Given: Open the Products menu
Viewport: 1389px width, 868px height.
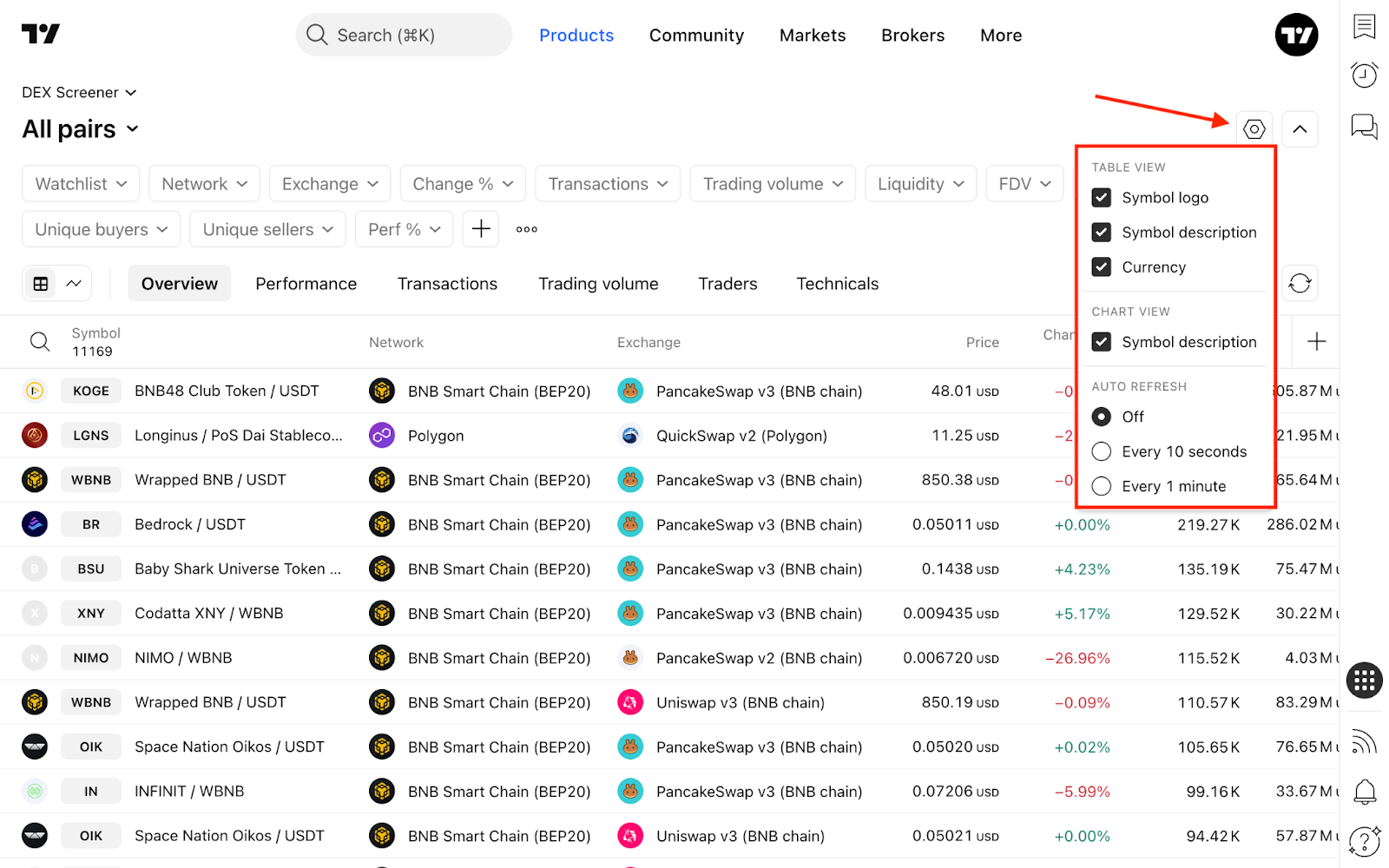Looking at the screenshot, I should tap(576, 36).
